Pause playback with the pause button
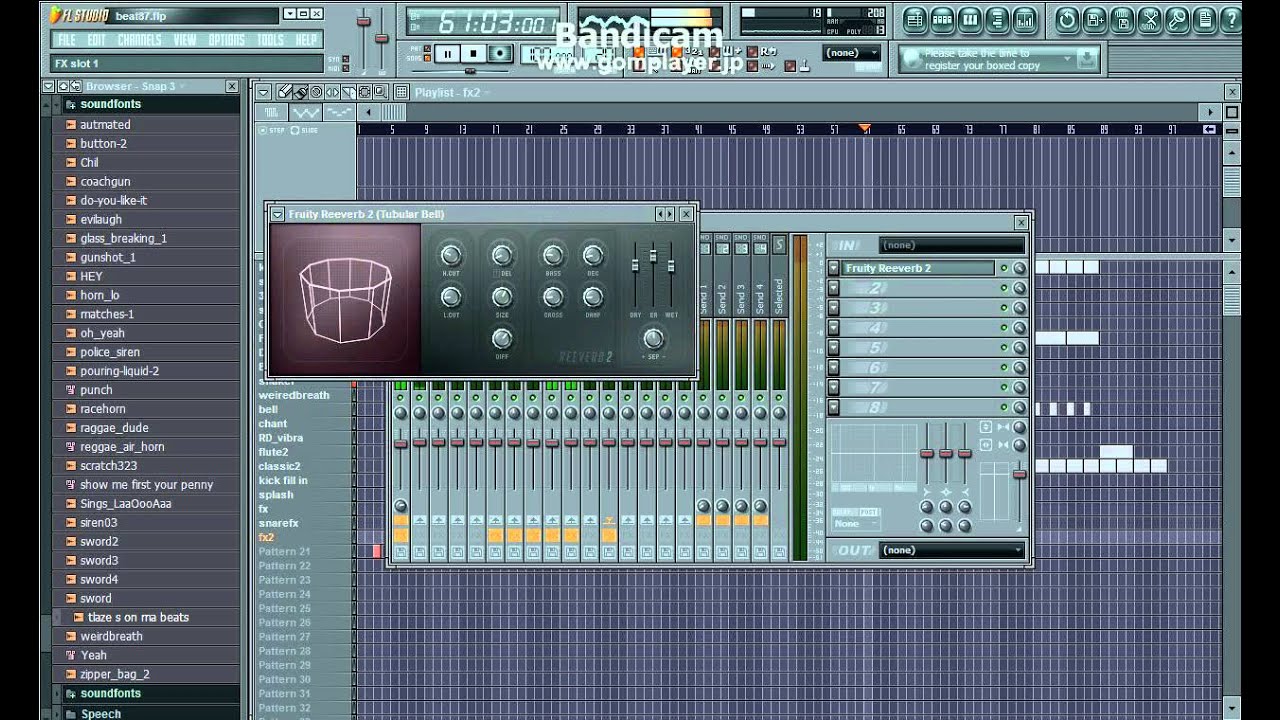The width and height of the screenshot is (1280, 720). [x=447, y=54]
